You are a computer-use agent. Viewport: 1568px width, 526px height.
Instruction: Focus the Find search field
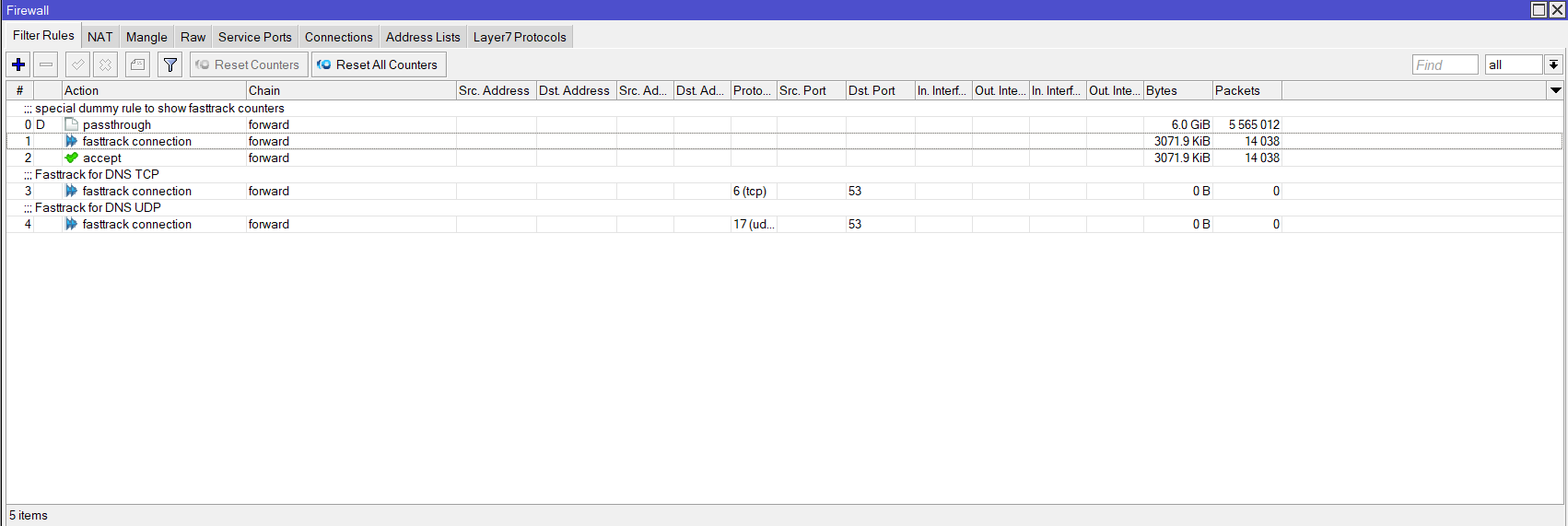coord(1444,64)
